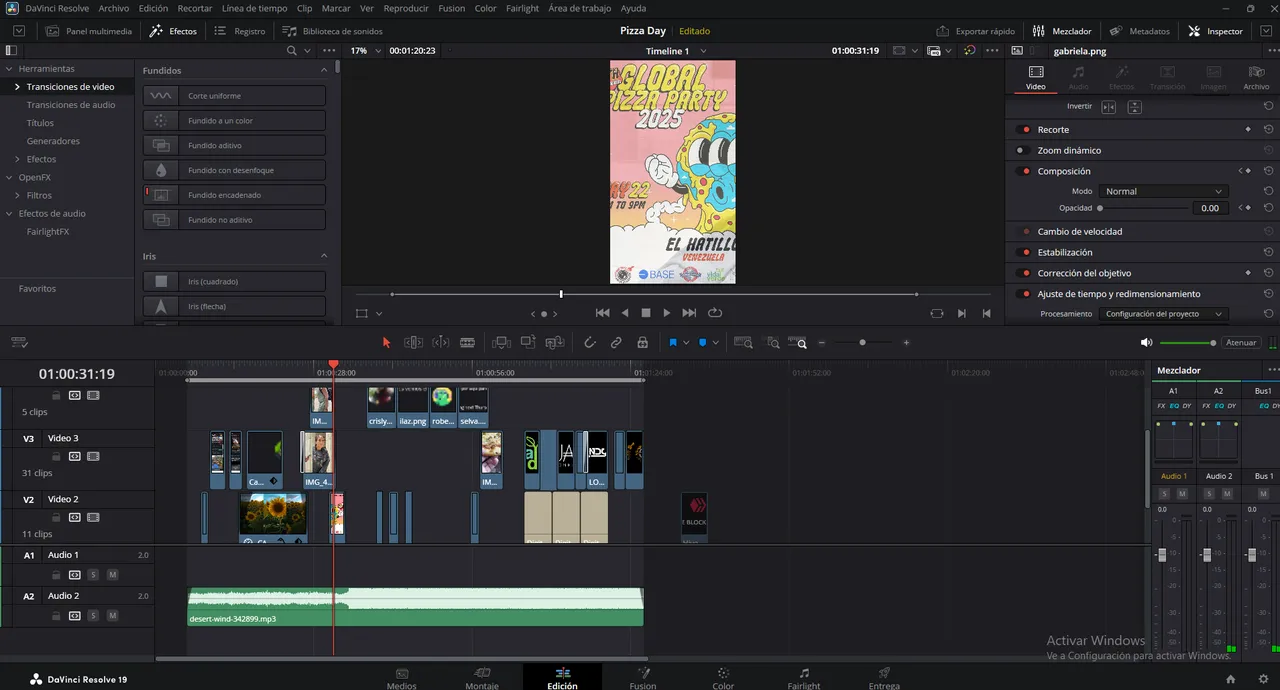Mute Audio 1 track with M button
The image size is (1280, 690).
112,575
